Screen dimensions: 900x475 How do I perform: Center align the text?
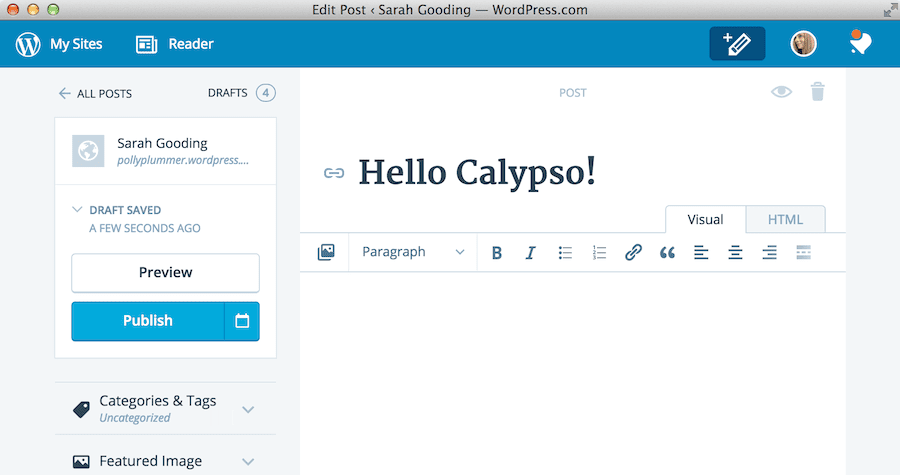(x=735, y=252)
